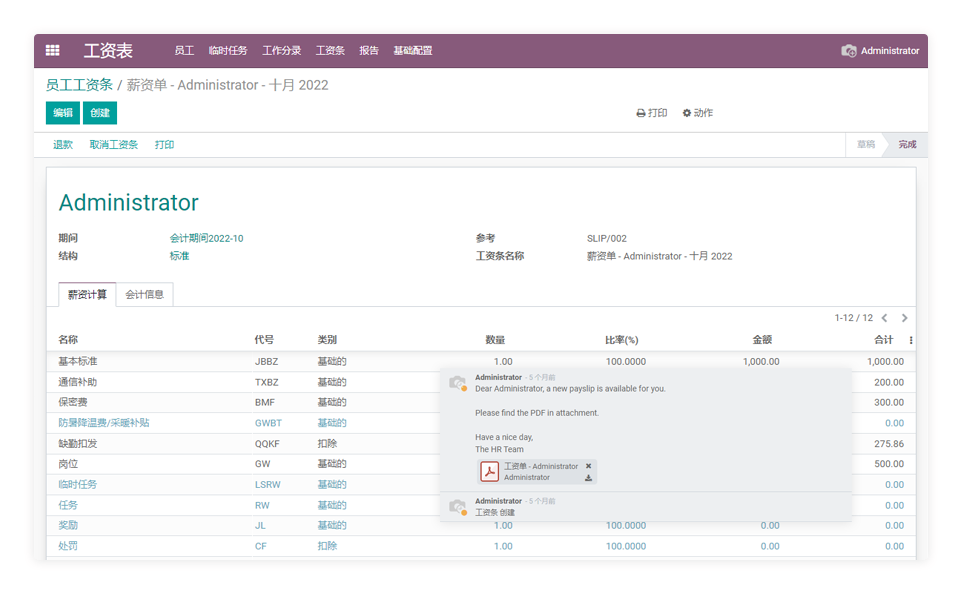Go to next page of payslip lines
The width and height of the screenshot is (962, 594).
pyautogui.click(x=904, y=318)
